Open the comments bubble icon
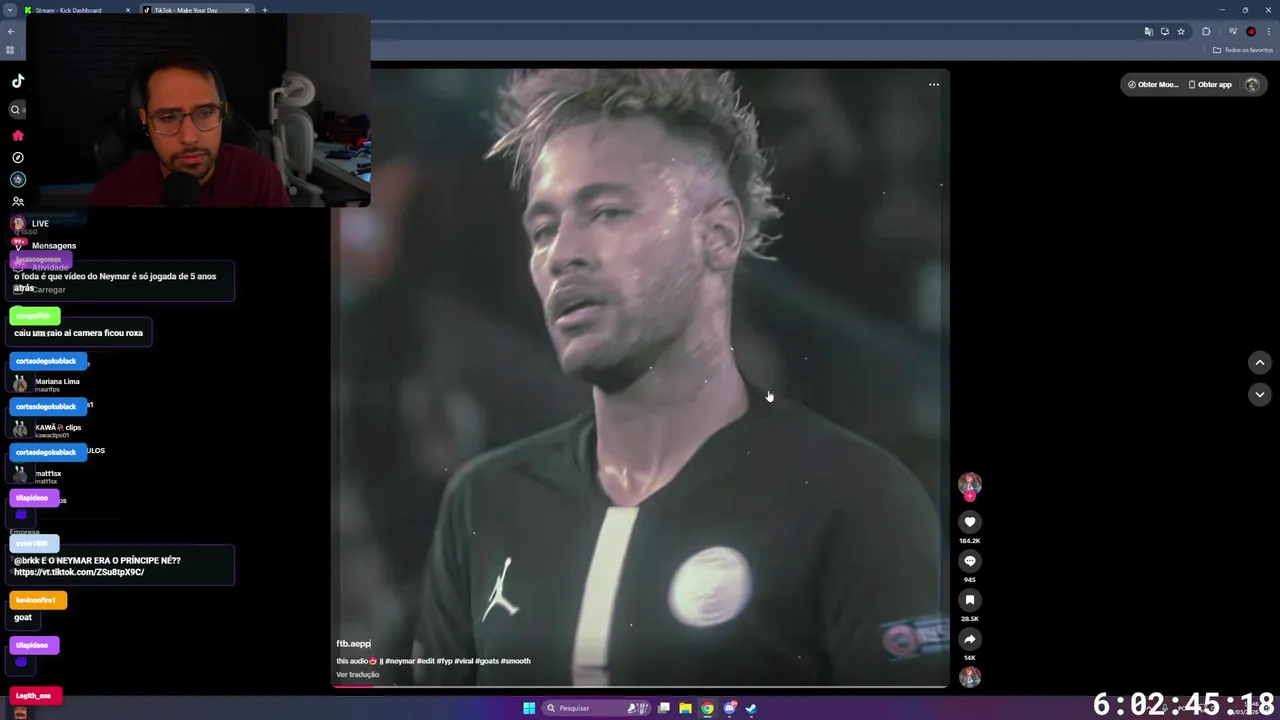 pyautogui.click(x=969, y=561)
